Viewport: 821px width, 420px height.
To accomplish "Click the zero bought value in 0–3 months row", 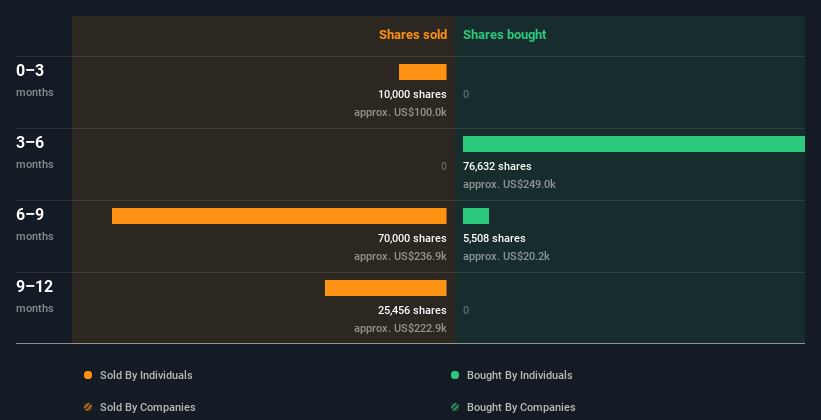I will click(466, 94).
